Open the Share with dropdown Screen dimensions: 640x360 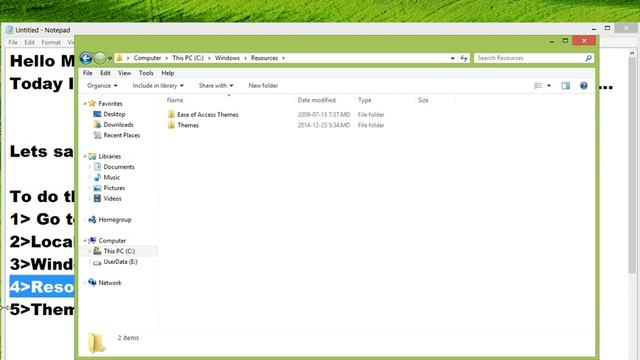click(x=216, y=86)
